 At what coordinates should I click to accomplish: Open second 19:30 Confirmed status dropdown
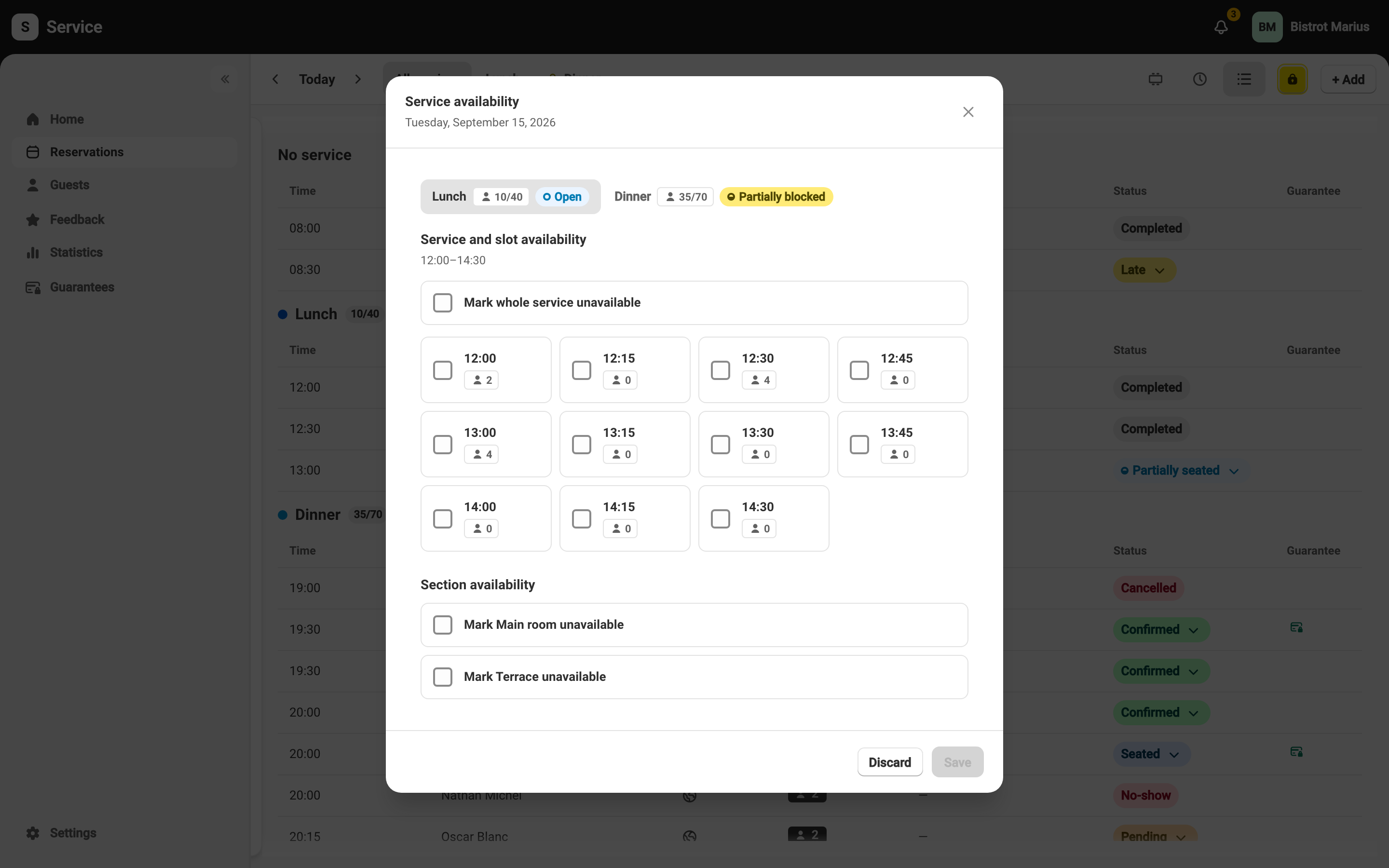click(1161, 671)
